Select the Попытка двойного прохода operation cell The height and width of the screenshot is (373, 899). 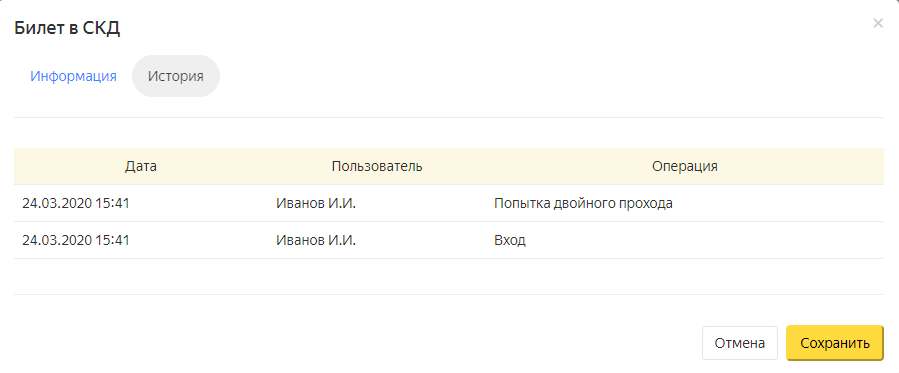coord(583,203)
